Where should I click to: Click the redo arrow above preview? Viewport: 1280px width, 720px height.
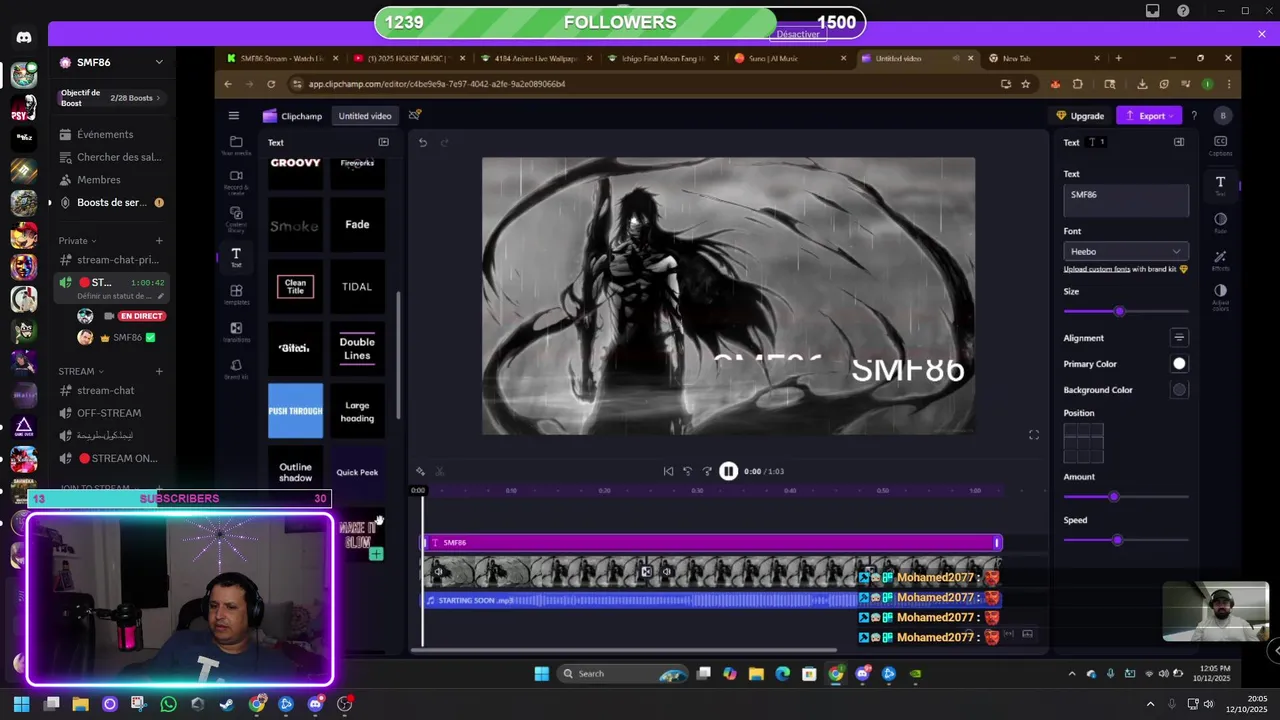pyautogui.click(x=445, y=142)
